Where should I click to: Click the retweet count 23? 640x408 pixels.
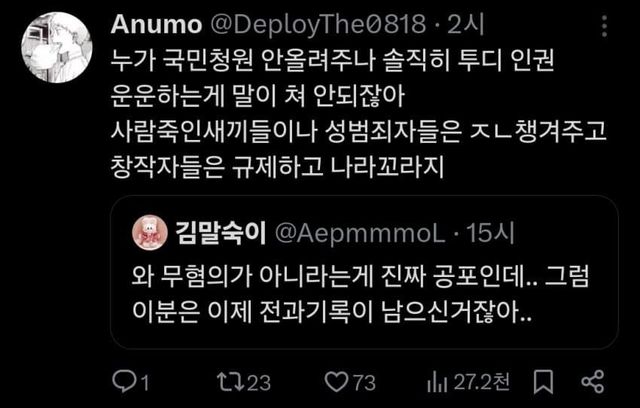[259, 383]
